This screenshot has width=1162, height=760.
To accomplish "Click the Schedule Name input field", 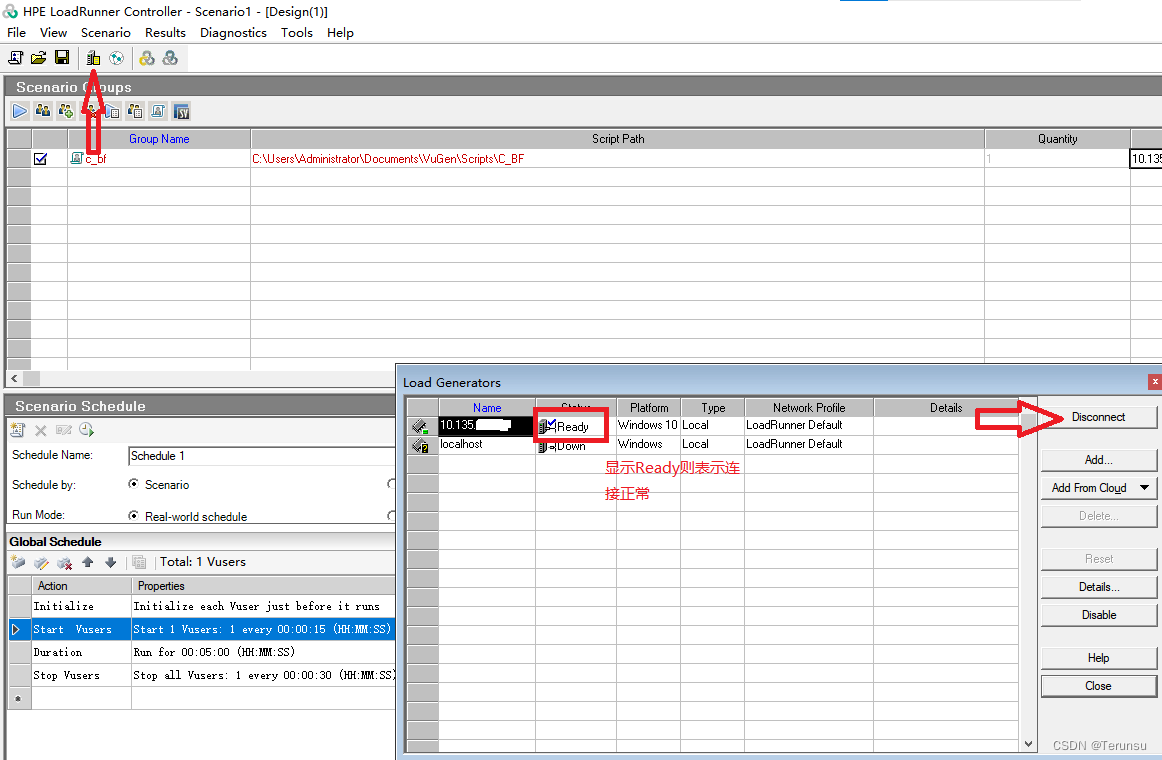I will pyautogui.click(x=262, y=456).
